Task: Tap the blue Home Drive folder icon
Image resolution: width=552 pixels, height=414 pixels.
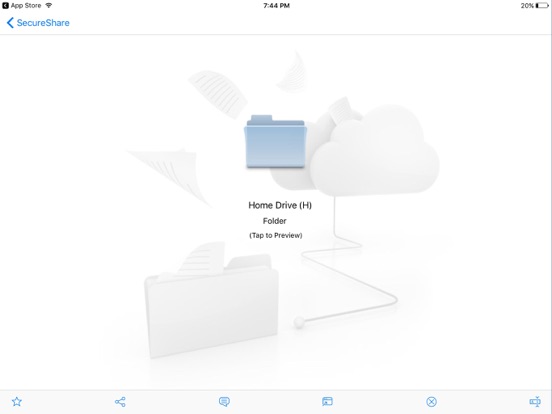Action: [275, 142]
